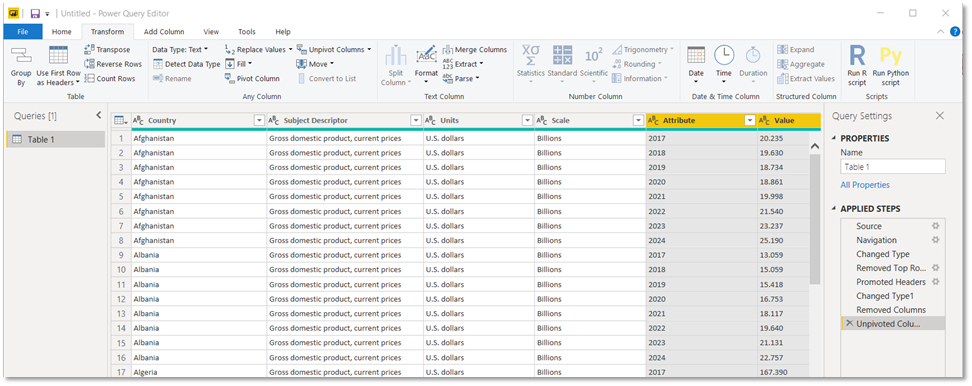972x386 pixels.
Task: Collapse the Queries pane with chevron
Action: (x=98, y=115)
